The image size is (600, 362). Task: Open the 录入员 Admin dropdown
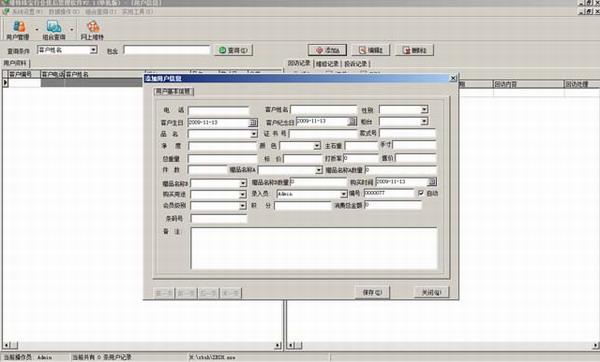pos(343,194)
